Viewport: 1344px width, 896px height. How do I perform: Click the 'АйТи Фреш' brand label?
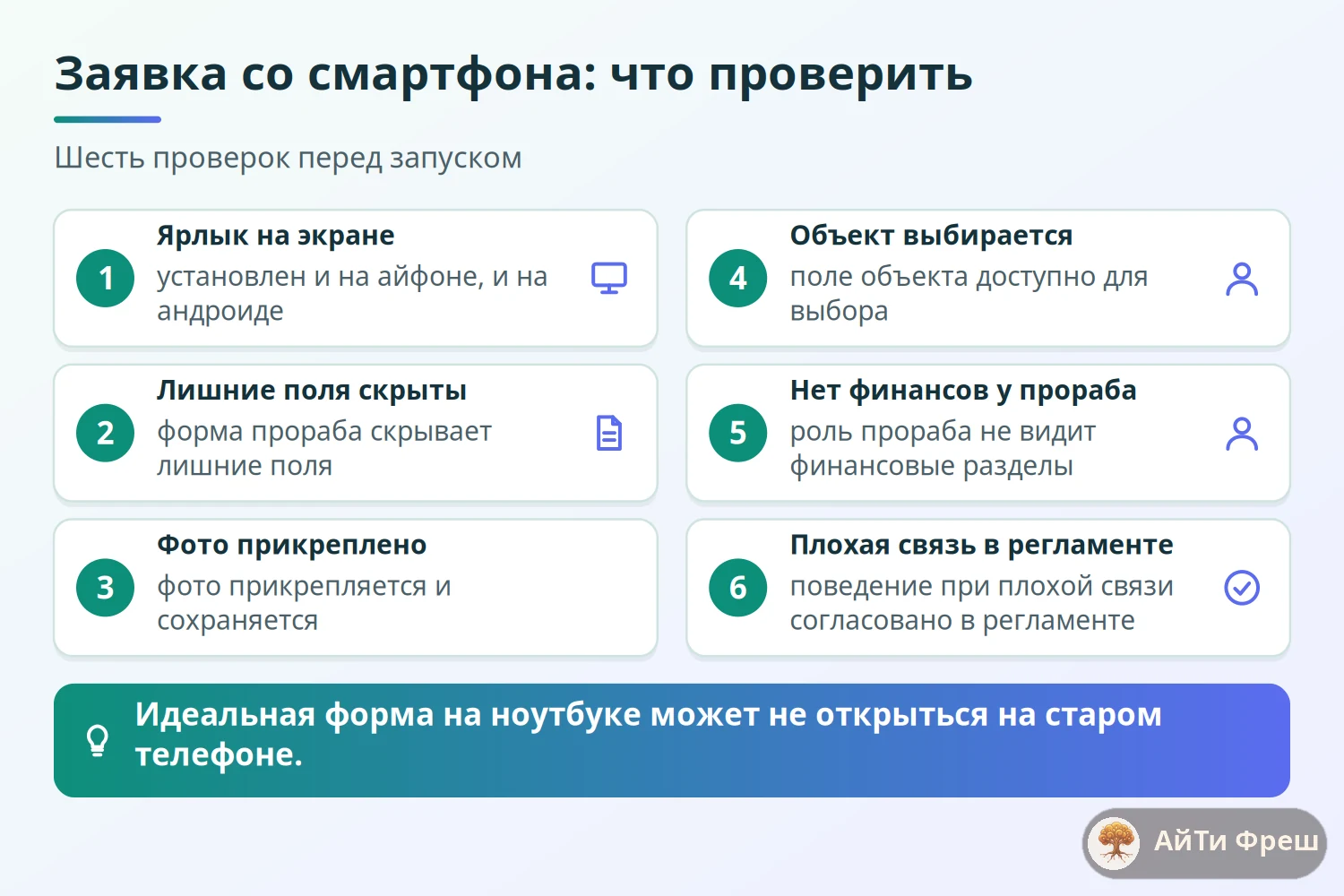pos(1236,841)
